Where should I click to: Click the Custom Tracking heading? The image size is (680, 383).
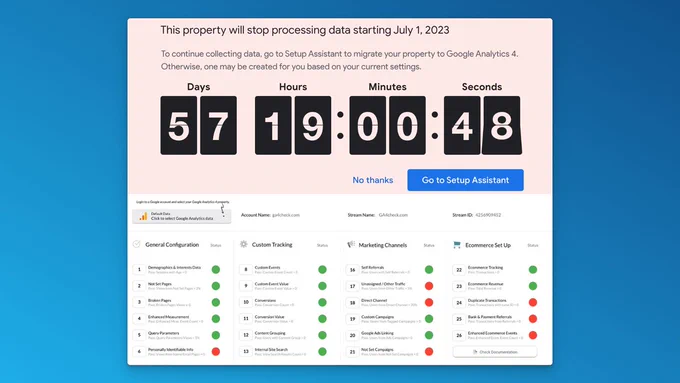[272, 245]
